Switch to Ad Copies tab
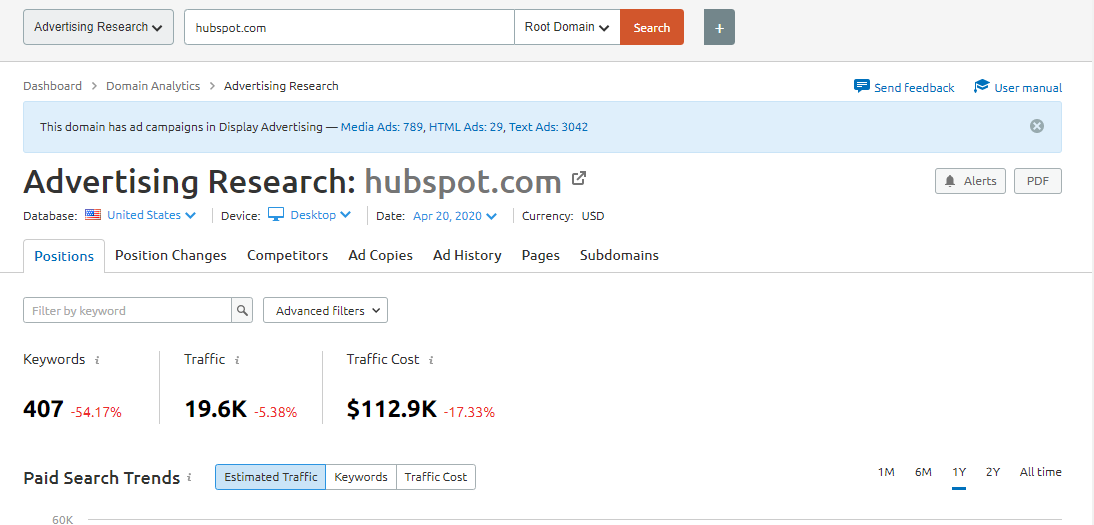The width and height of the screenshot is (1094, 525). [x=380, y=256]
